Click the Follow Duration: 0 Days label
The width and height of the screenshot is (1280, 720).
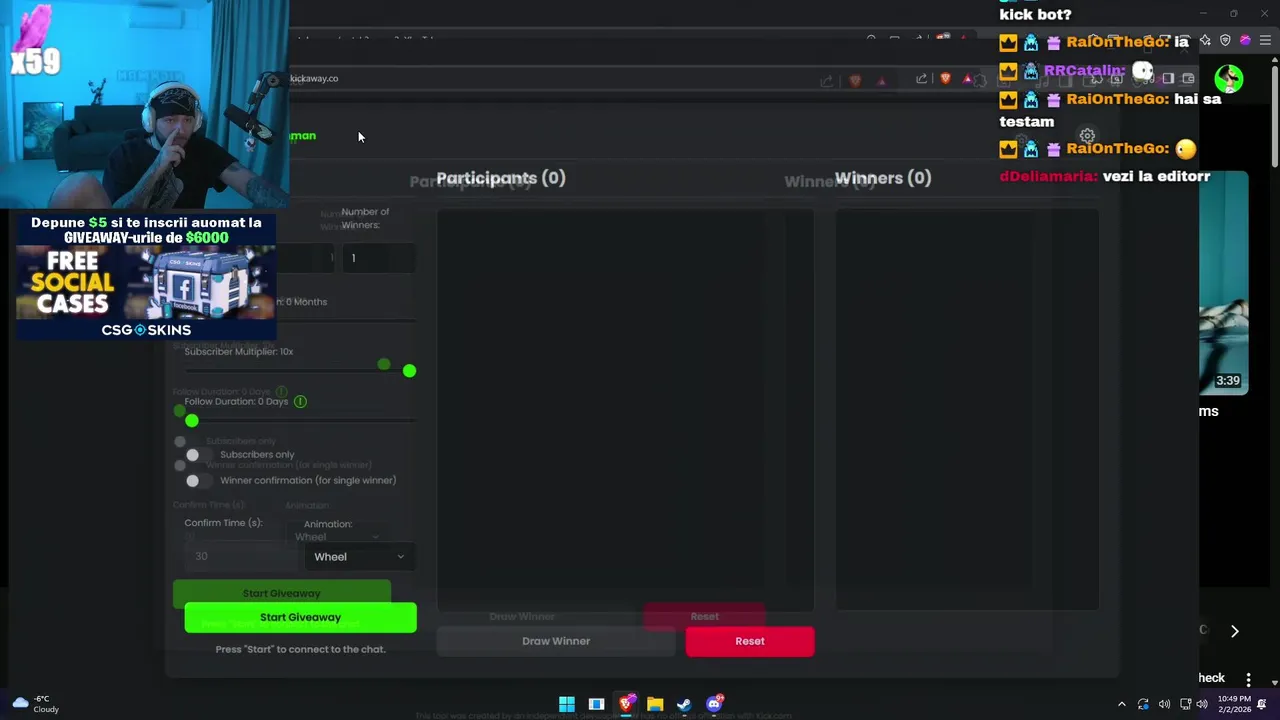(x=236, y=402)
